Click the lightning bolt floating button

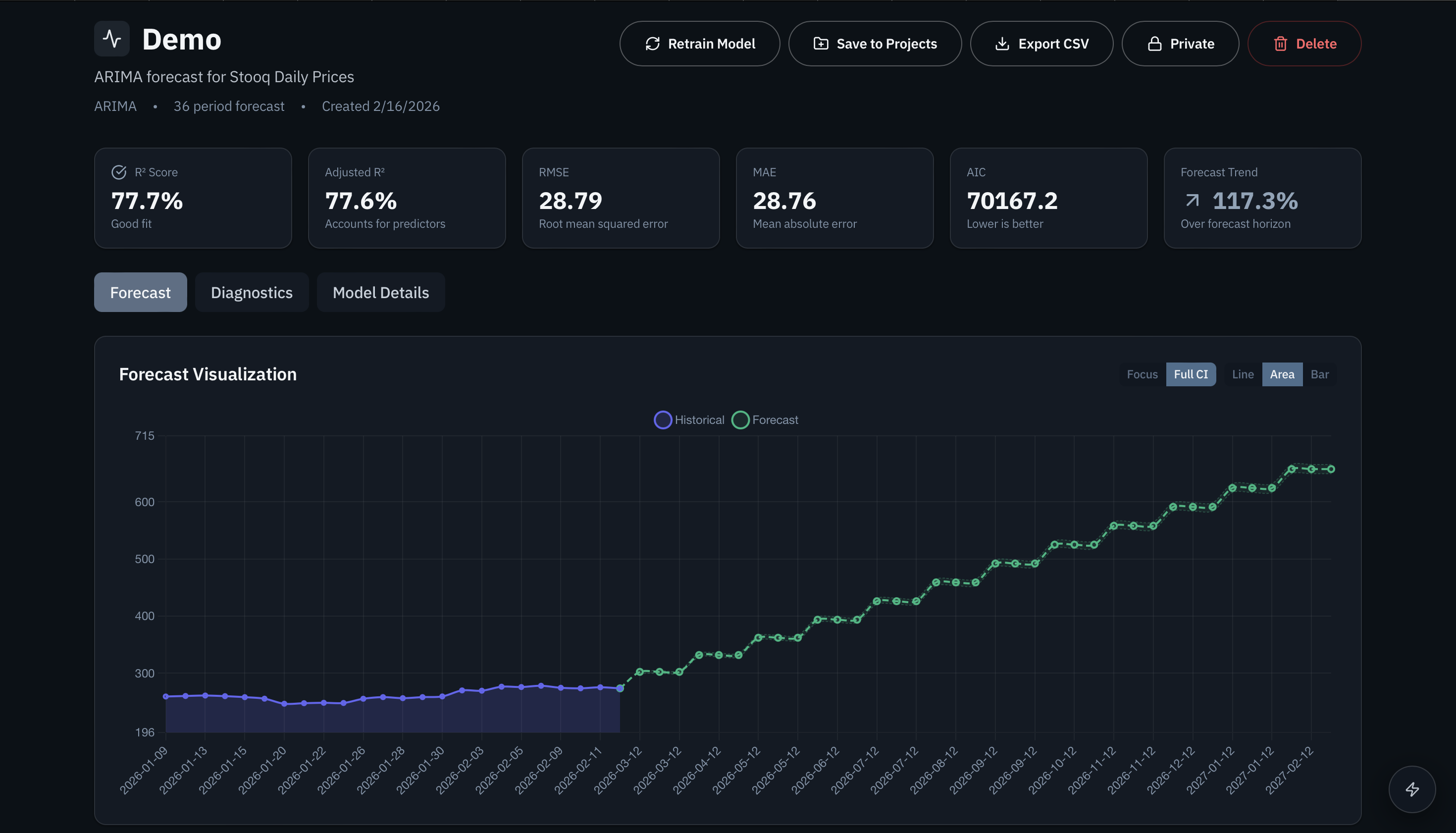point(1412,789)
